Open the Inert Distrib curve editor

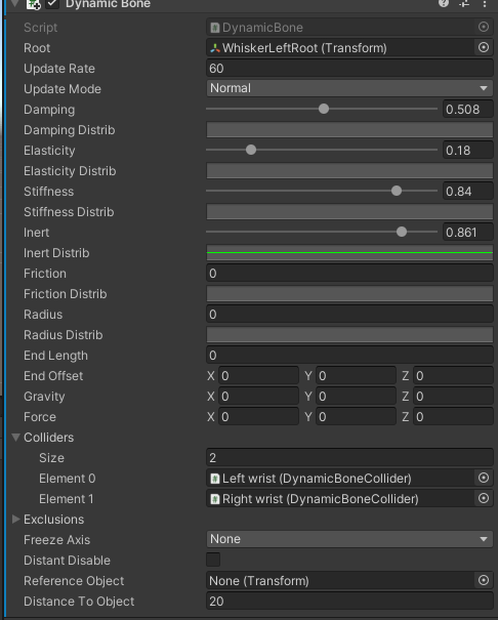click(350, 253)
